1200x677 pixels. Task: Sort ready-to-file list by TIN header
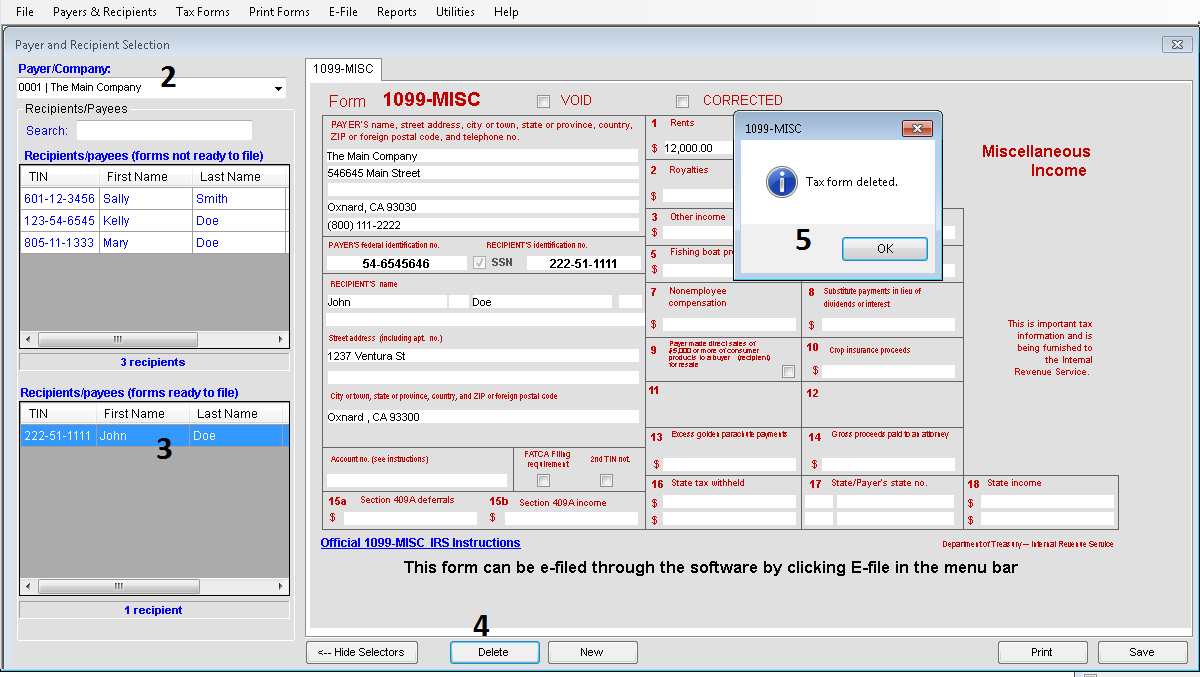click(x=60, y=414)
